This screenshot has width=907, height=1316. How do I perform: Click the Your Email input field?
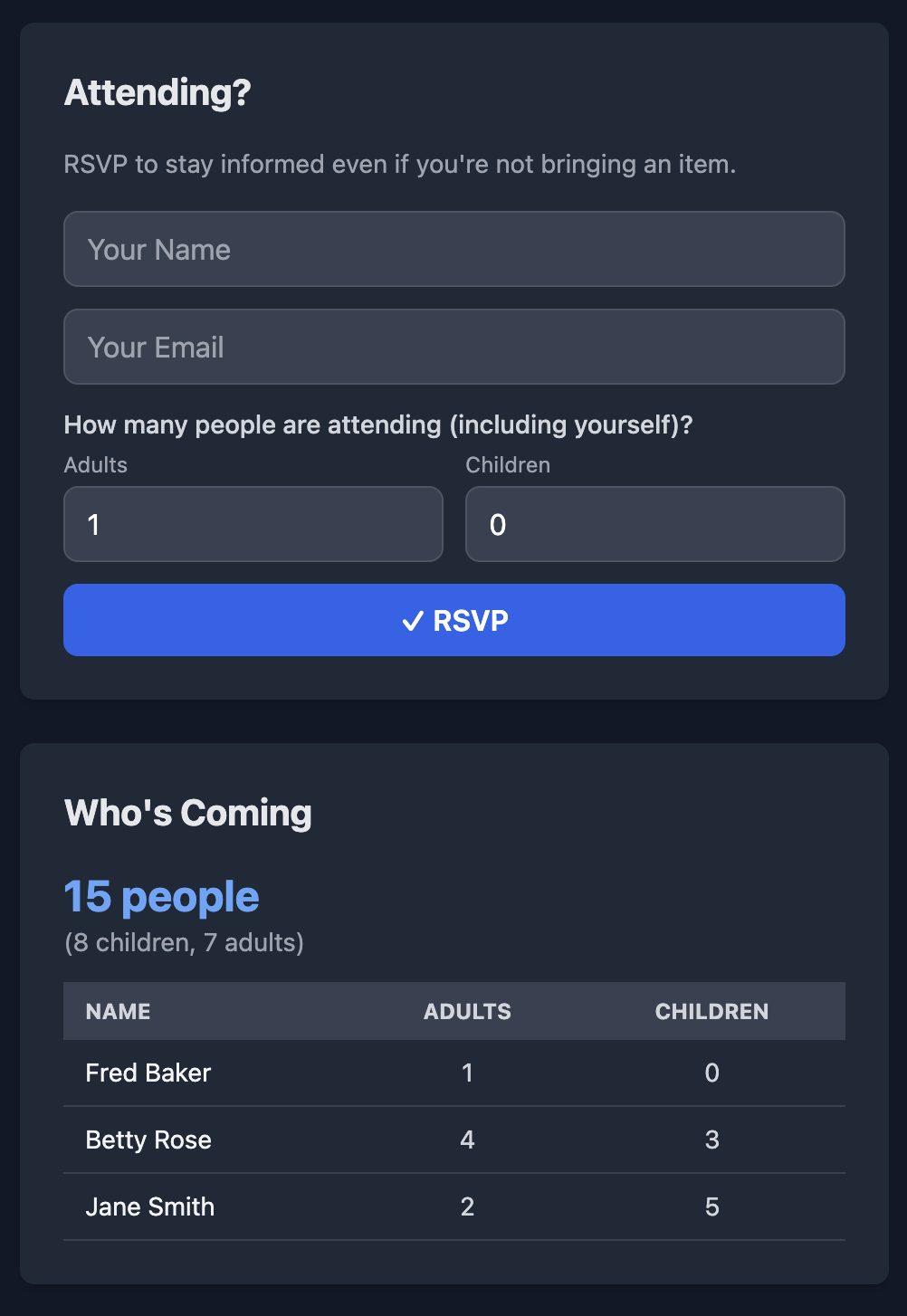(x=453, y=347)
